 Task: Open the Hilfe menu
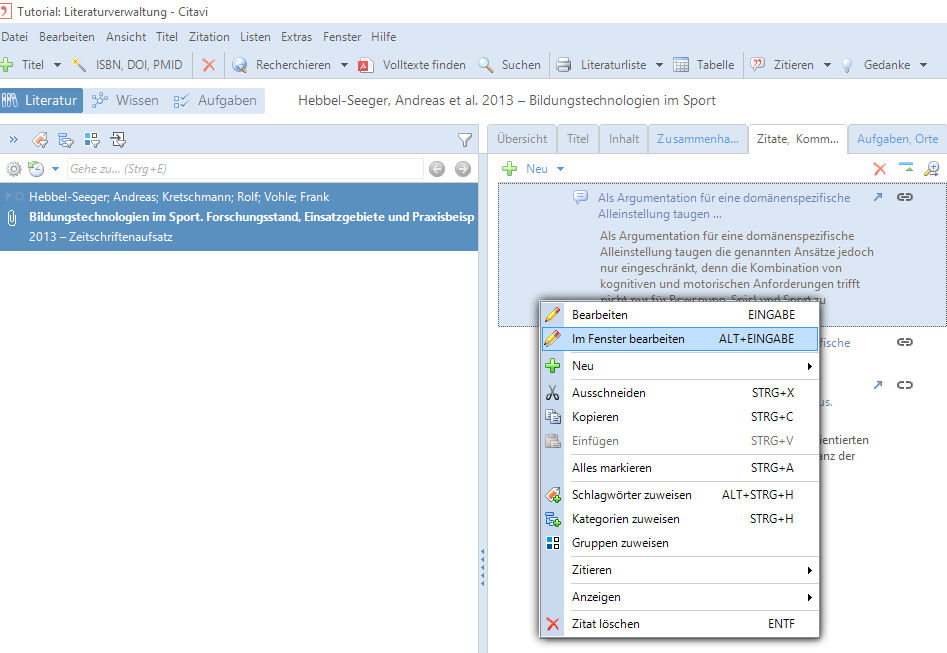coord(384,37)
